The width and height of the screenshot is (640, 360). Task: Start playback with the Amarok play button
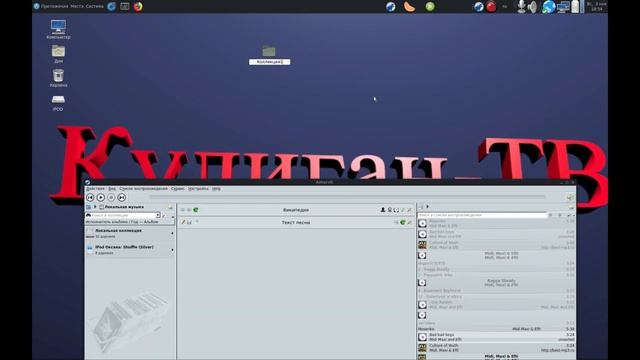[101, 198]
